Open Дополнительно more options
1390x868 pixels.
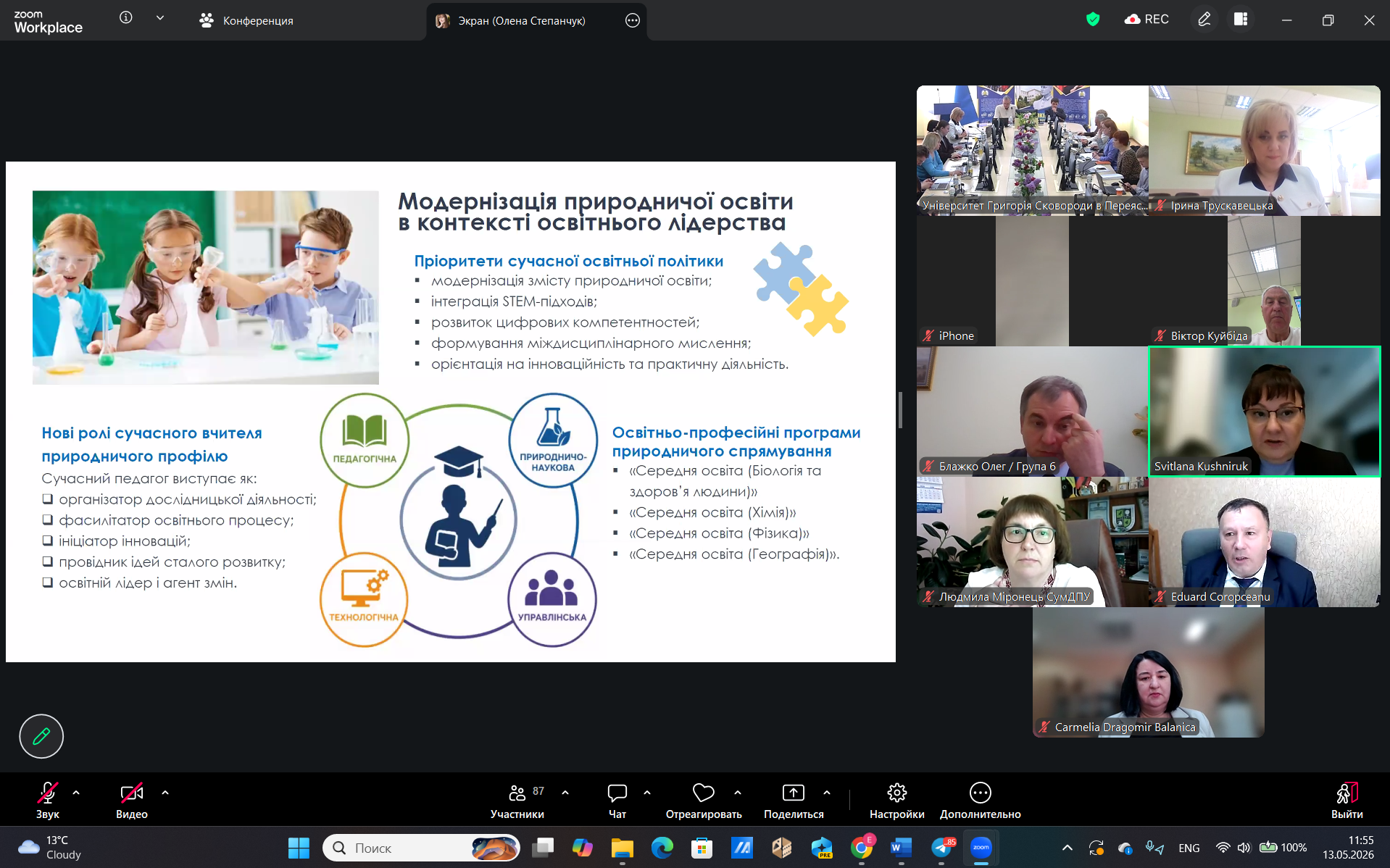click(981, 800)
